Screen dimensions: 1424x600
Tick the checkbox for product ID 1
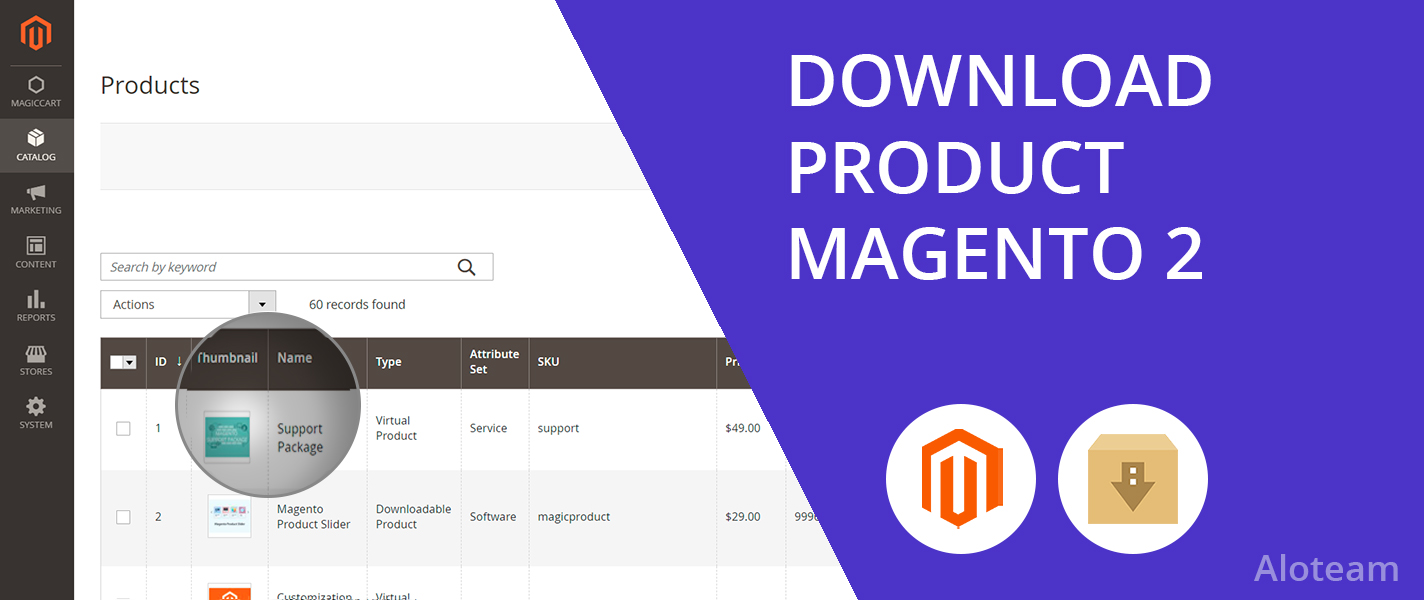pos(123,428)
